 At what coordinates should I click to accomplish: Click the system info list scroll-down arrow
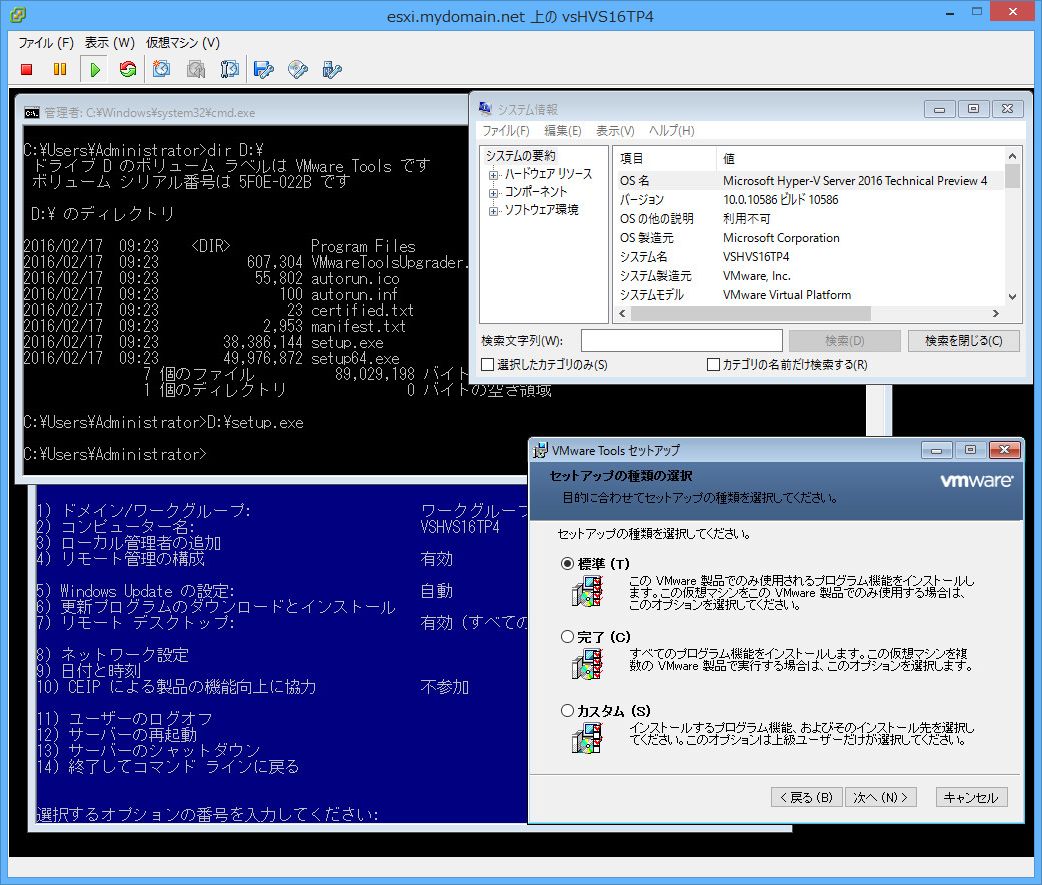pyautogui.click(x=1012, y=297)
